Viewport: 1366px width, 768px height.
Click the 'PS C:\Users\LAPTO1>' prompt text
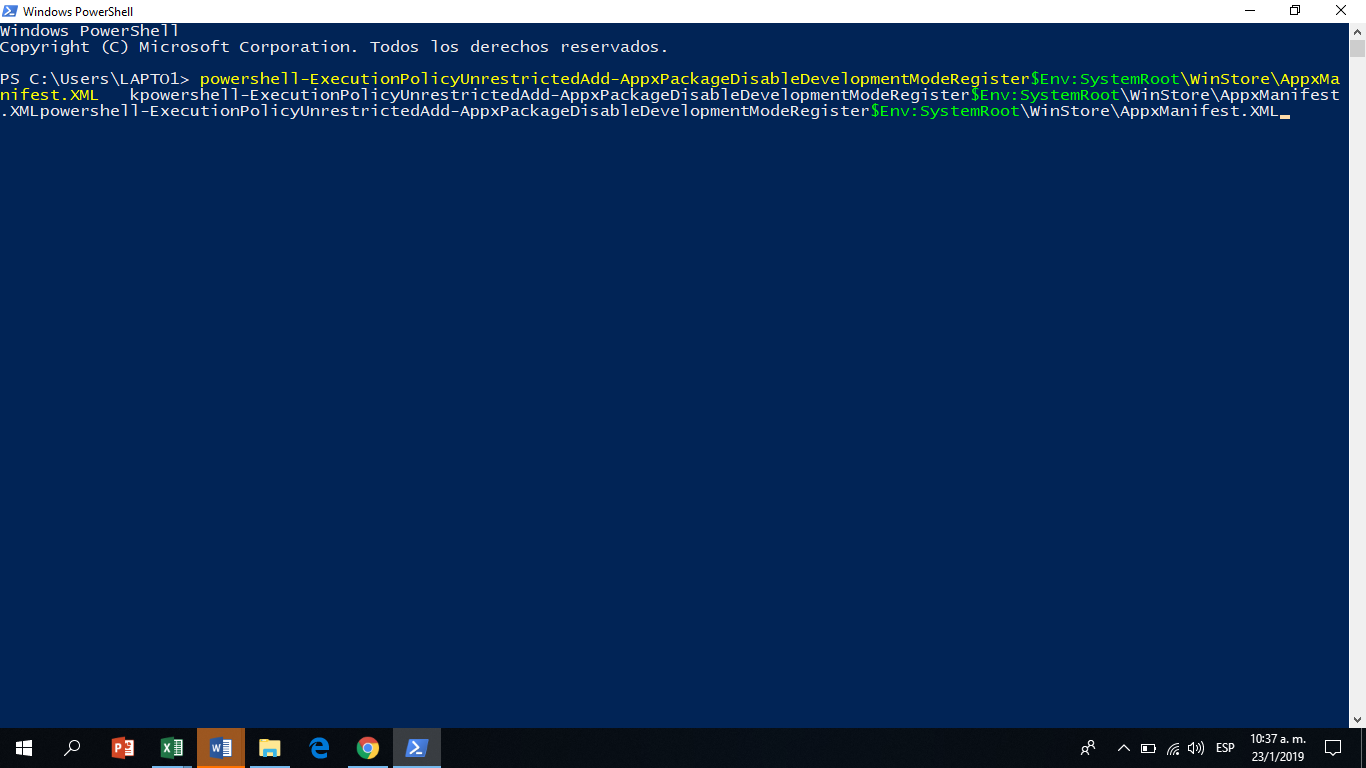point(95,79)
